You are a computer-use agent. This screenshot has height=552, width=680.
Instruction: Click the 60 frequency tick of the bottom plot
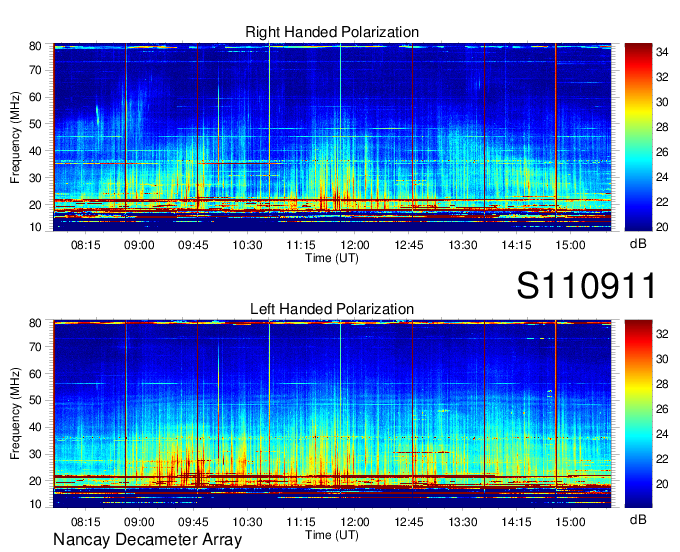(x=35, y=374)
